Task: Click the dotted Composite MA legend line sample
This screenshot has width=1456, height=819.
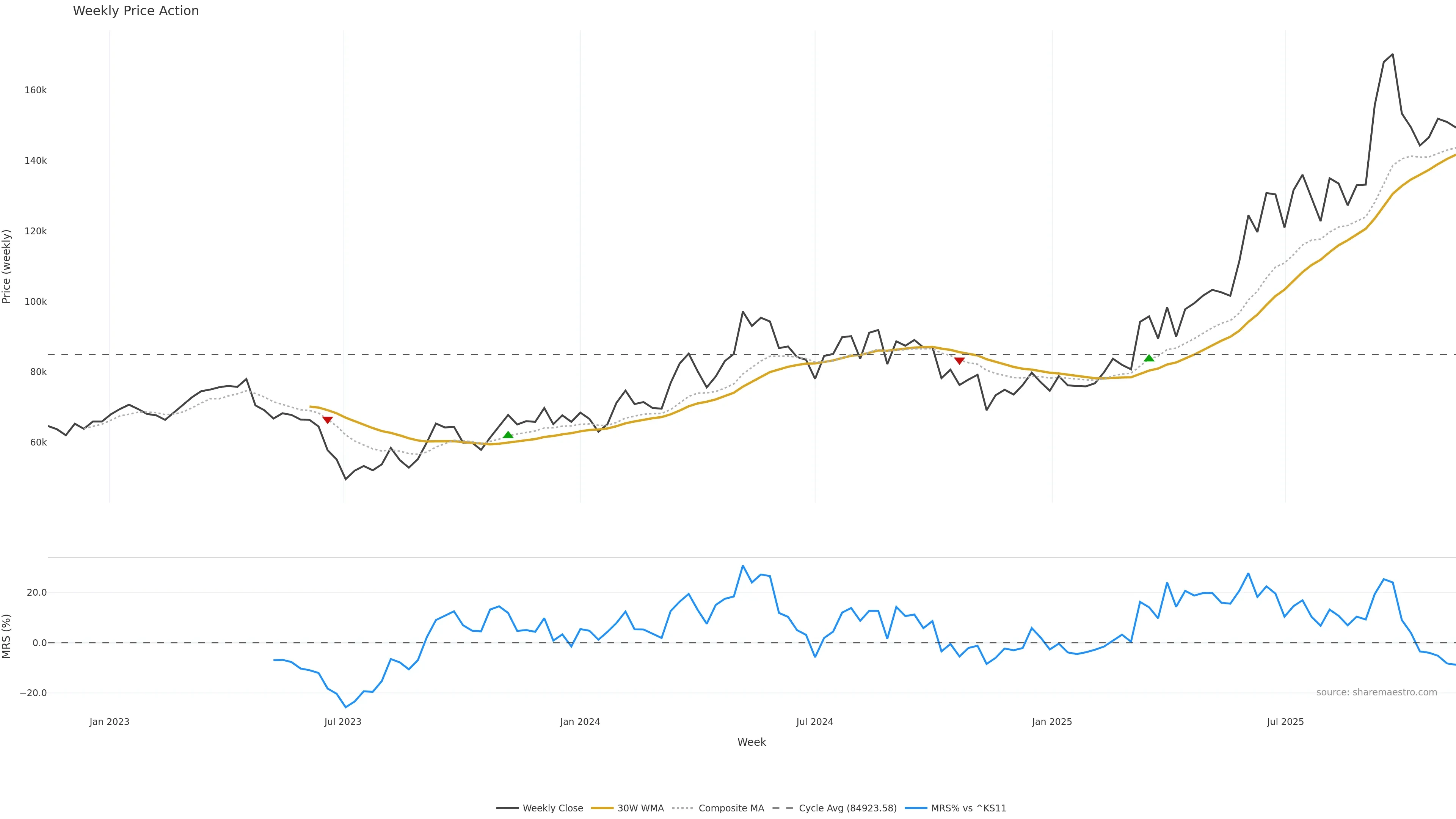Action: click(x=683, y=808)
